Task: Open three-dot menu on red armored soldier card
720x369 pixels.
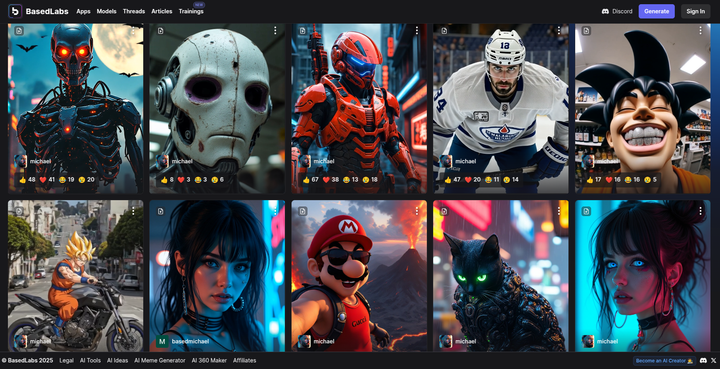Action: tap(417, 30)
